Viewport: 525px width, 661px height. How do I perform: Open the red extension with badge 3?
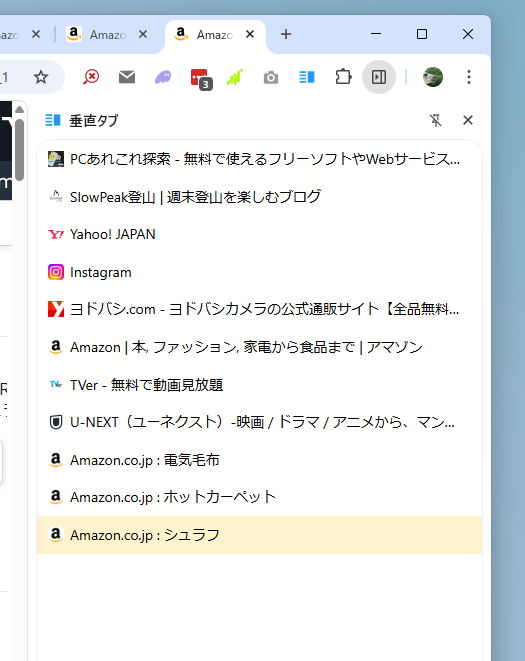201,79
